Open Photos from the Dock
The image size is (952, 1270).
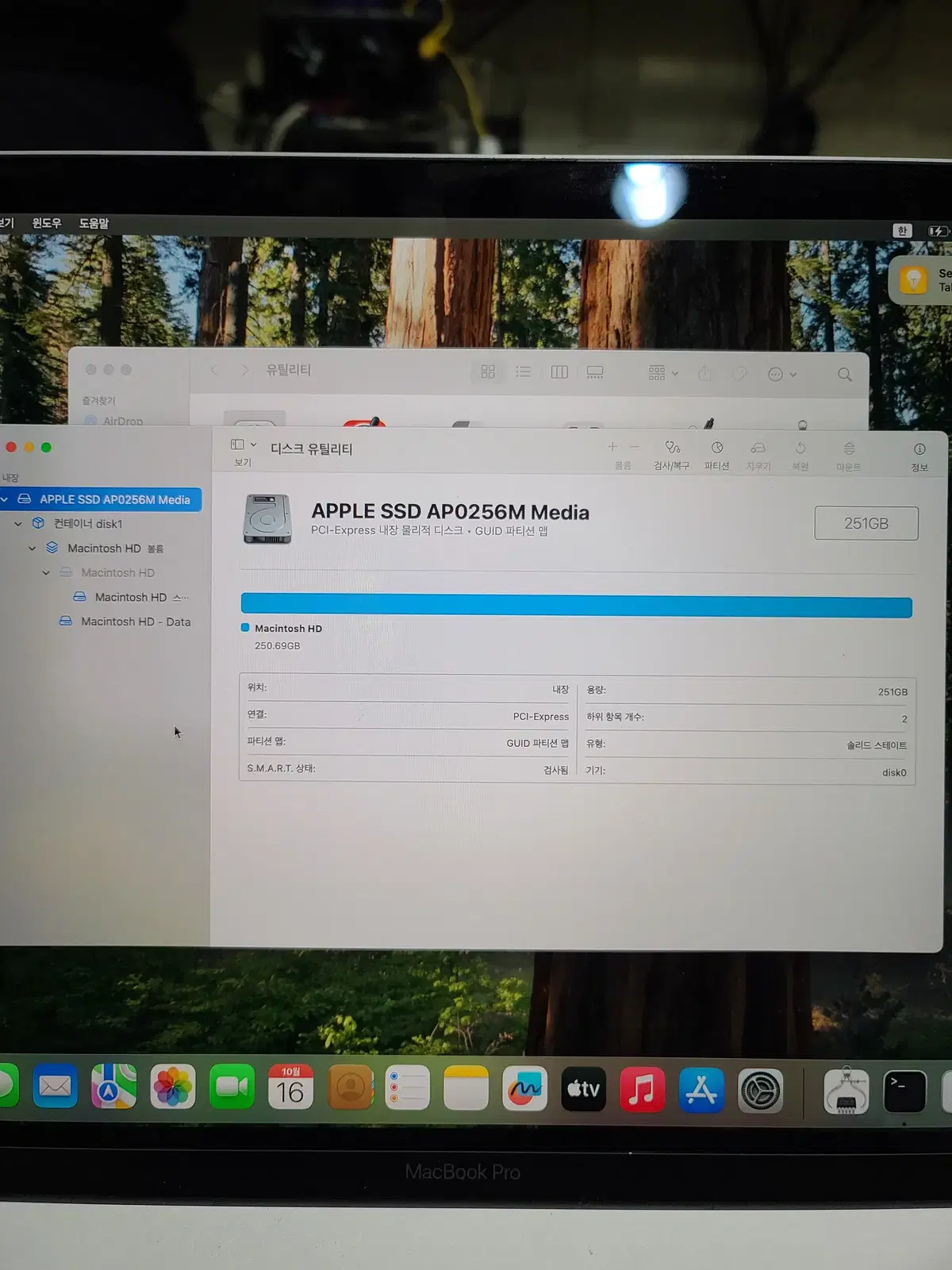tap(173, 1087)
